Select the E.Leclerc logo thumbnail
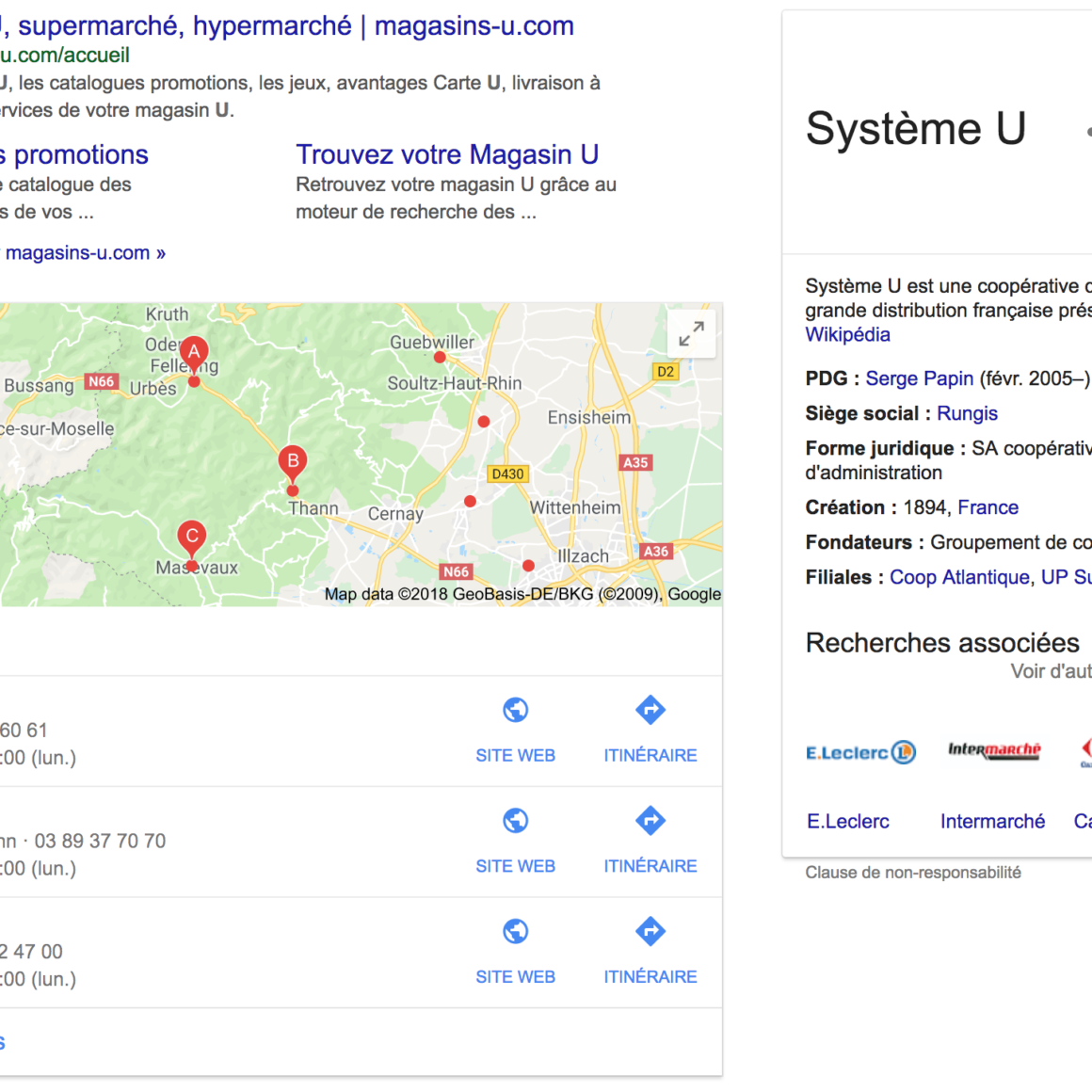Viewport: 1092px width, 1092px height. [x=860, y=752]
